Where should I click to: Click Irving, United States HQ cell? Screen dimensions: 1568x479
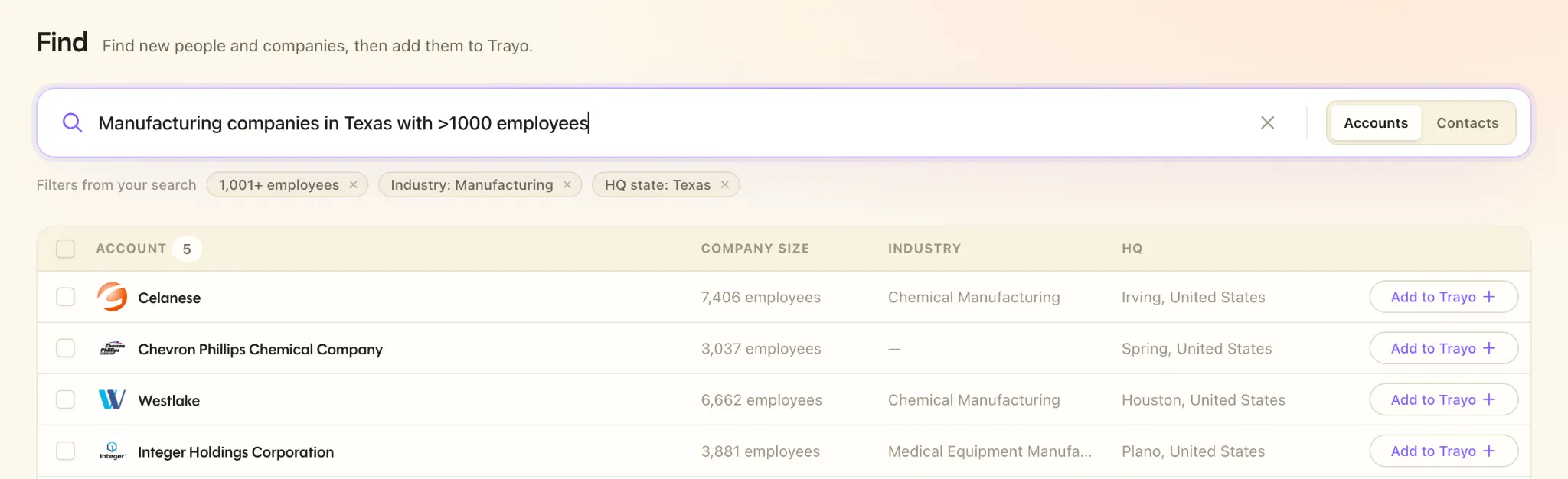pyautogui.click(x=1193, y=297)
